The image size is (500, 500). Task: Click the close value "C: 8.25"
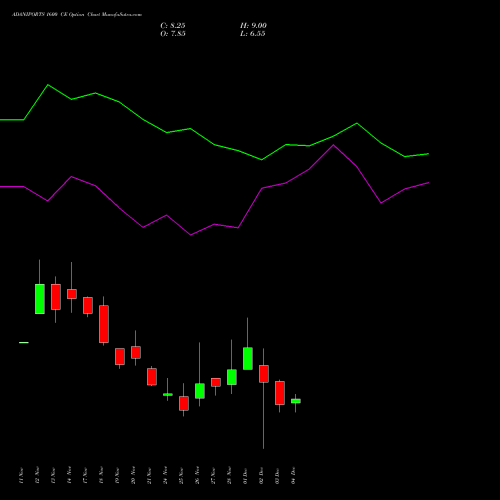point(173,26)
